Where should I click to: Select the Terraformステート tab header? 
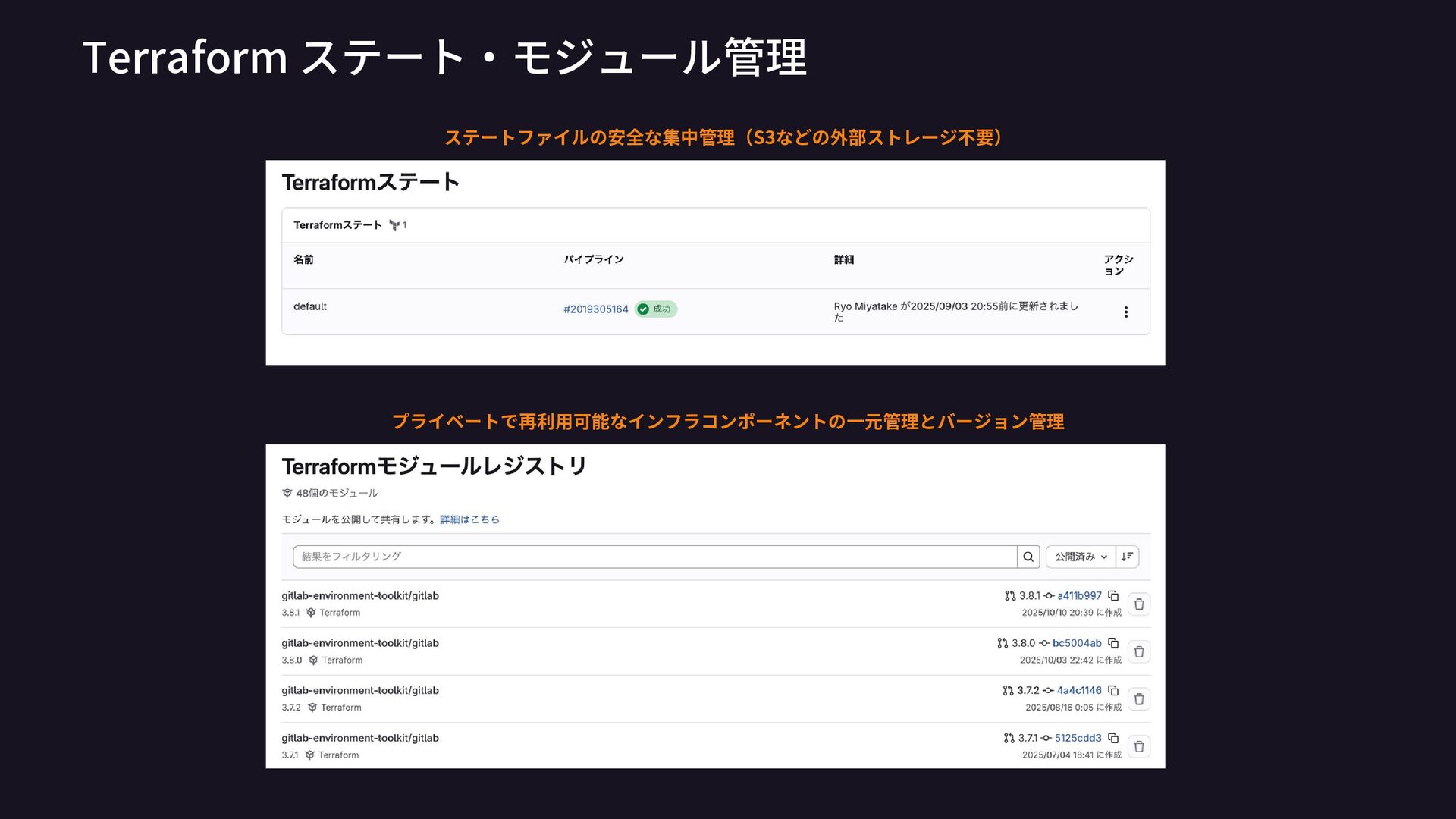coord(337,225)
